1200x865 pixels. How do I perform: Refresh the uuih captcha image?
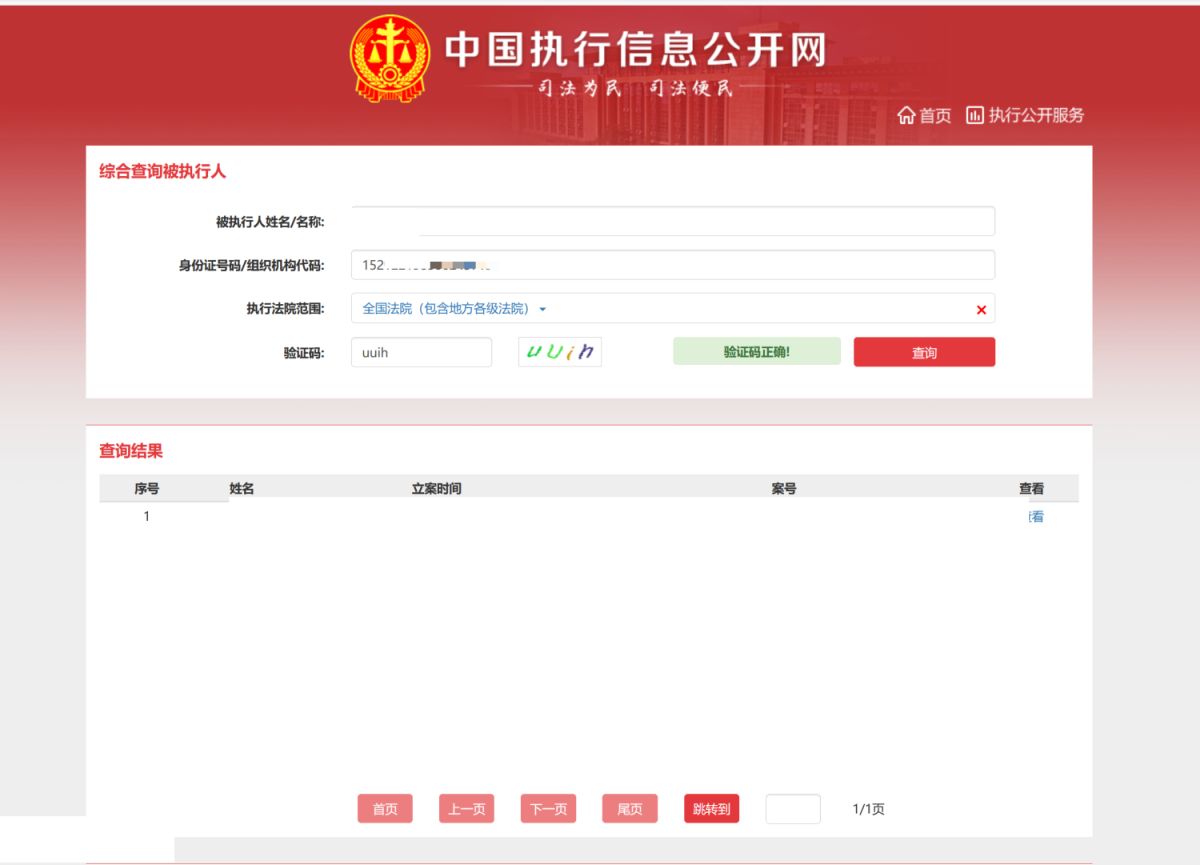(x=560, y=352)
